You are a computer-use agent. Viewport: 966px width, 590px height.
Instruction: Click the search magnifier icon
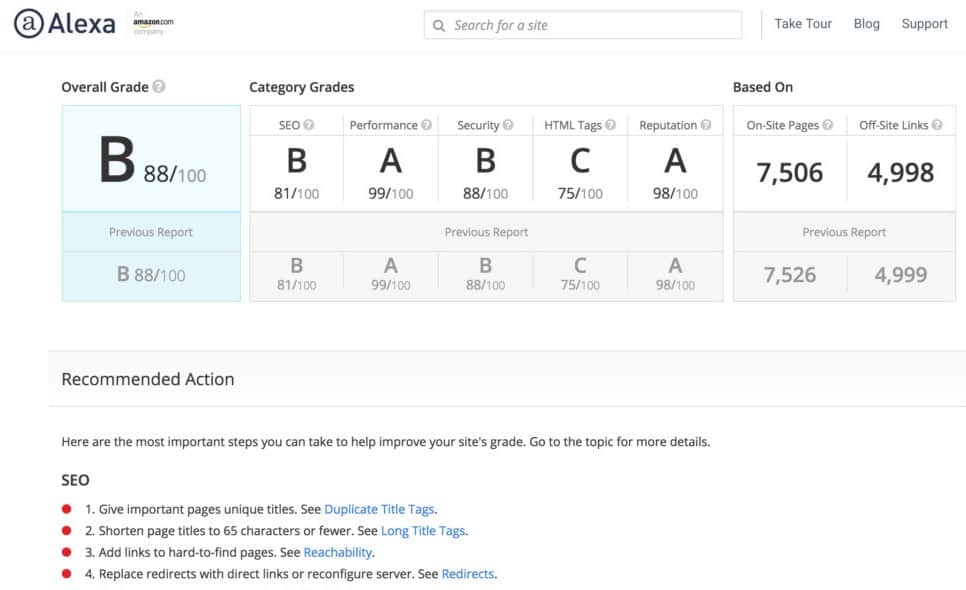440,25
